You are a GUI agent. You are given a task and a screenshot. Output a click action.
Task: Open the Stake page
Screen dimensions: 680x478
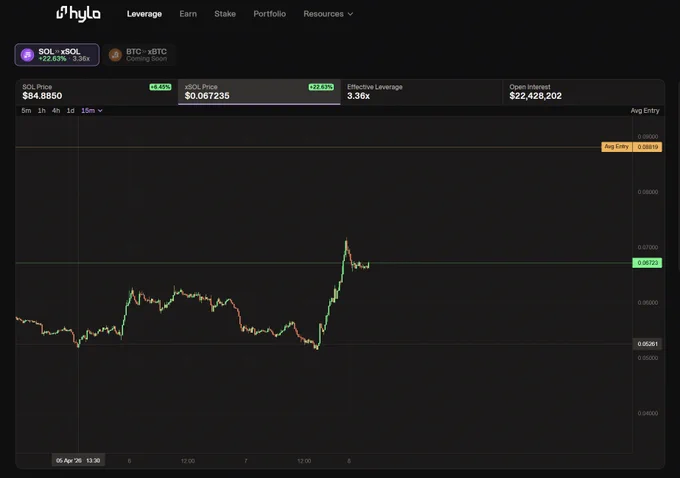point(225,14)
